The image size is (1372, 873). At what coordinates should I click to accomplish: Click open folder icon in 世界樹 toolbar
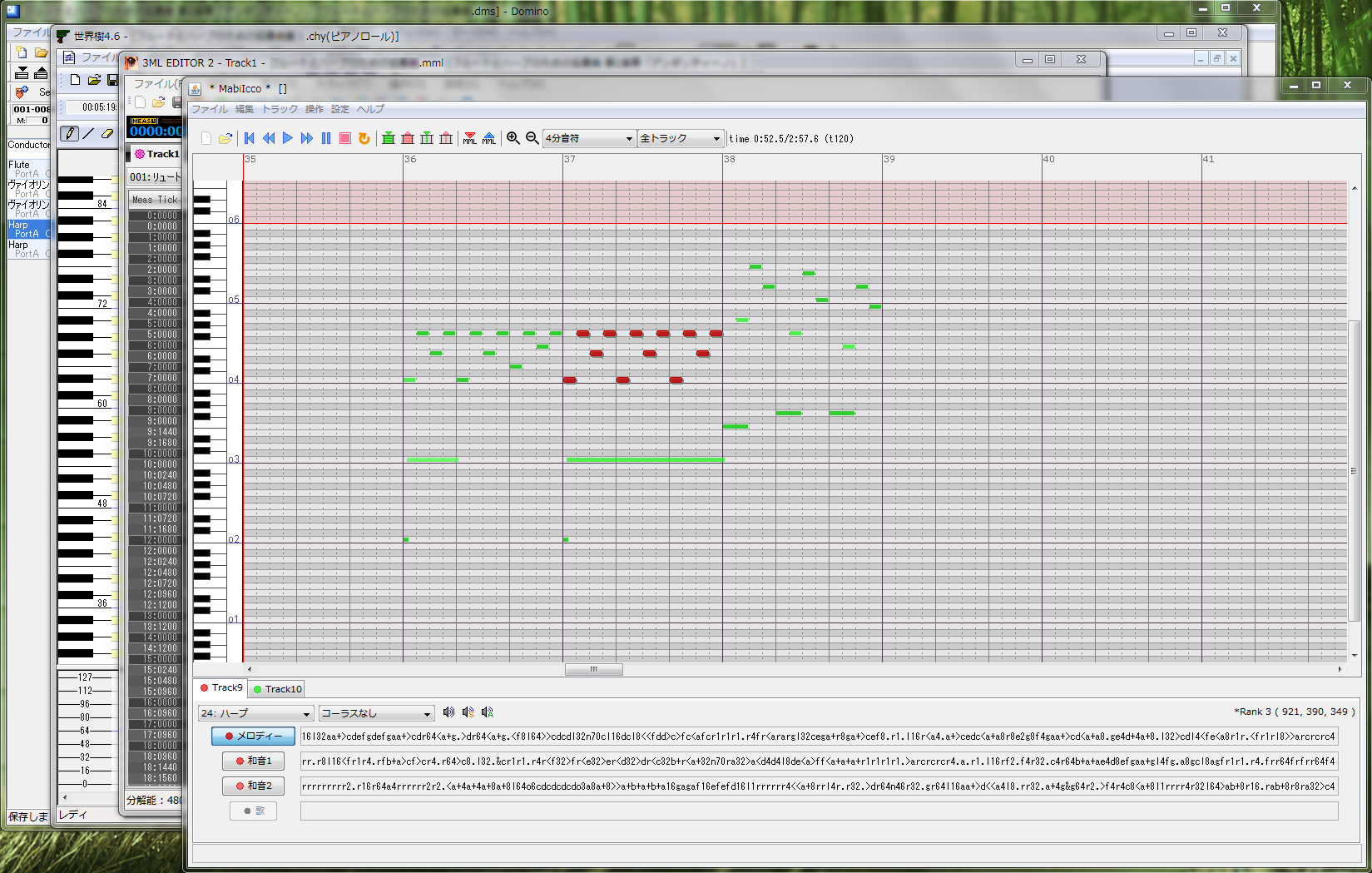coord(94,80)
